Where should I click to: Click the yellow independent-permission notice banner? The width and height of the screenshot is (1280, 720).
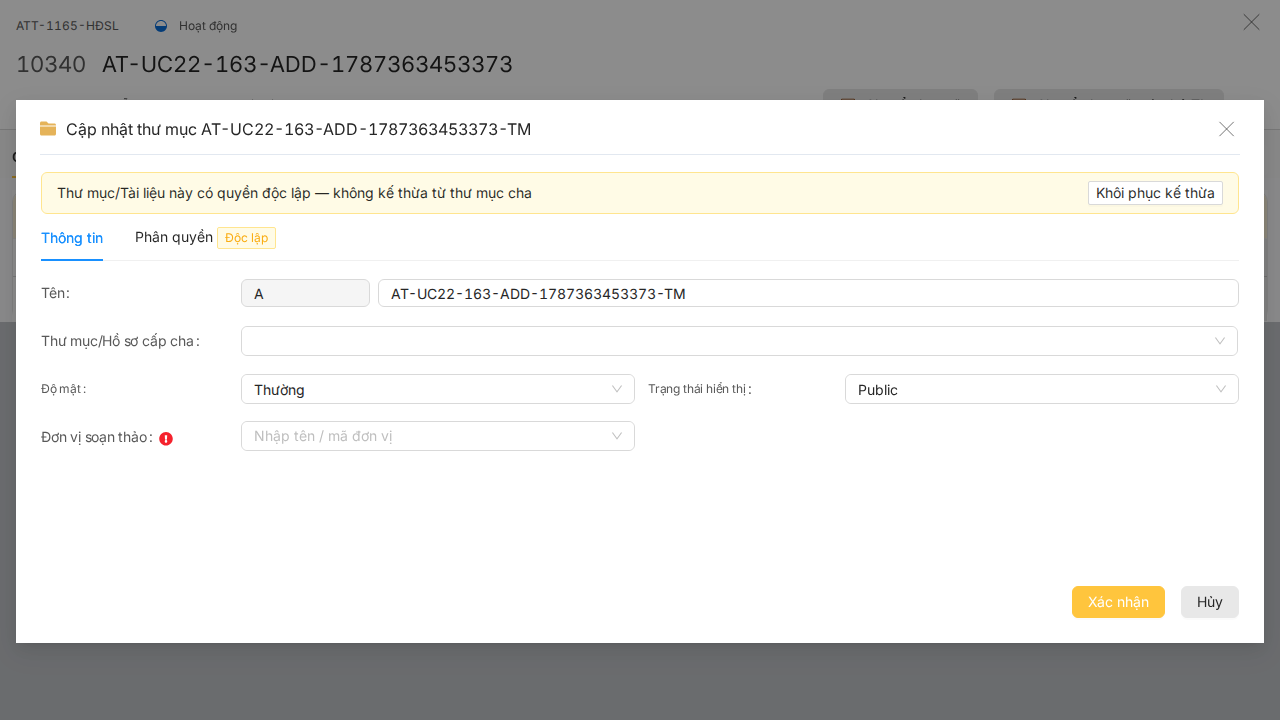click(640, 193)
